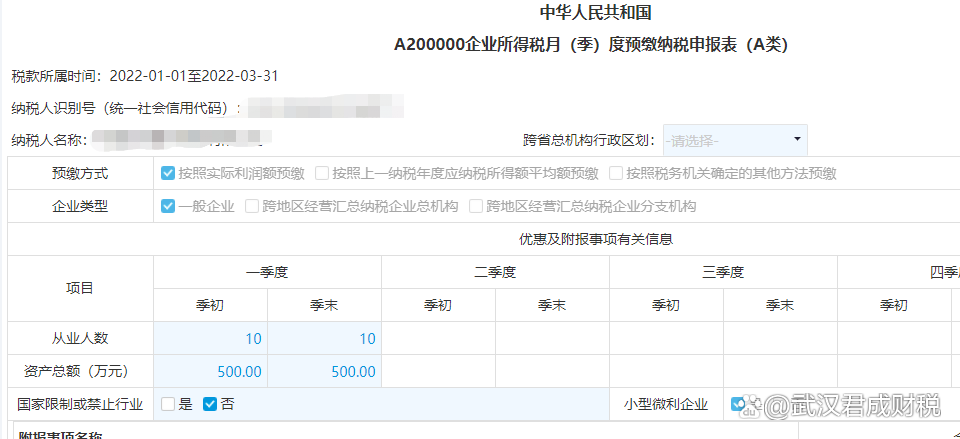
Task: Click the form title A200000企业所得税月(季)度预缴纳税申报表
Action: click(591, 45)
